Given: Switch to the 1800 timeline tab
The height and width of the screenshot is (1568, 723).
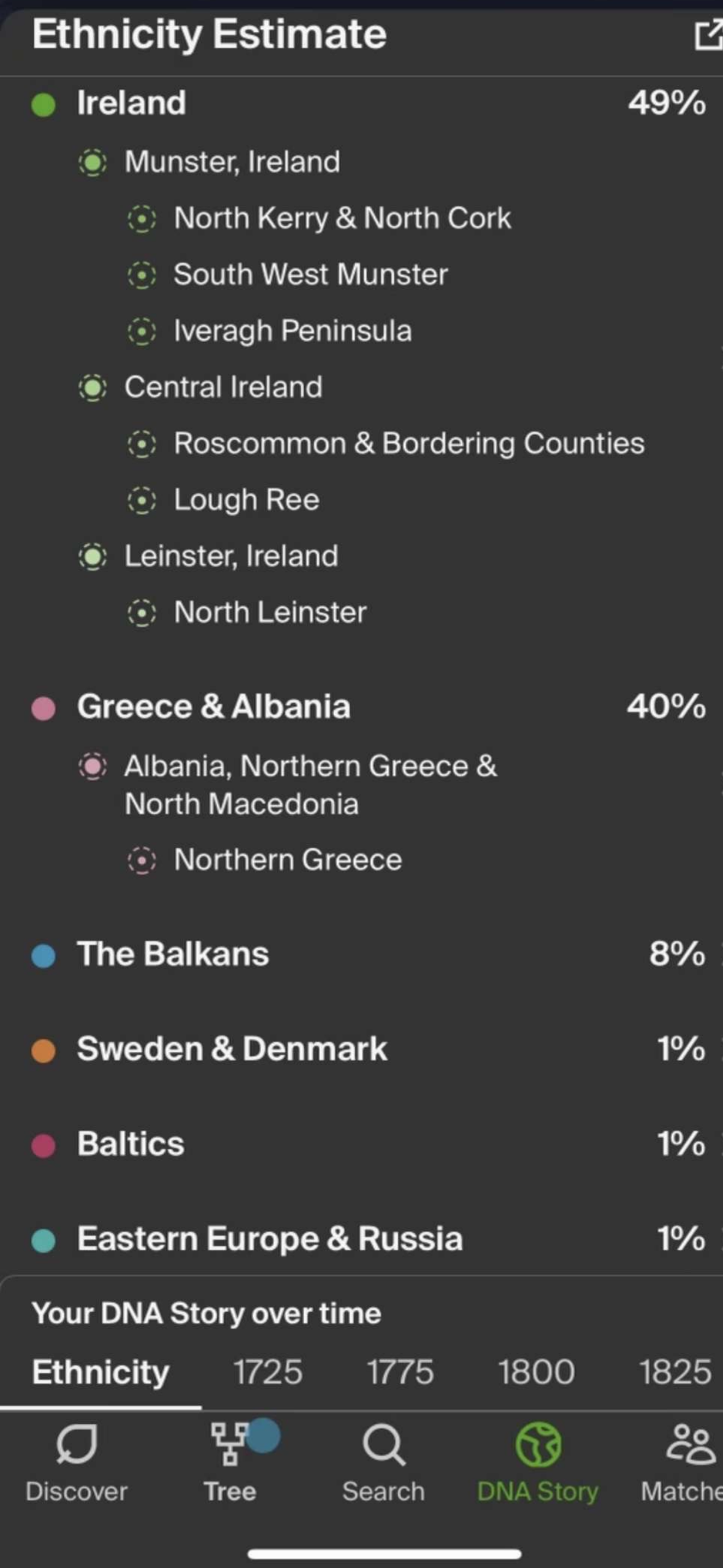Looking at the screenshot, I should (536, 1372).
